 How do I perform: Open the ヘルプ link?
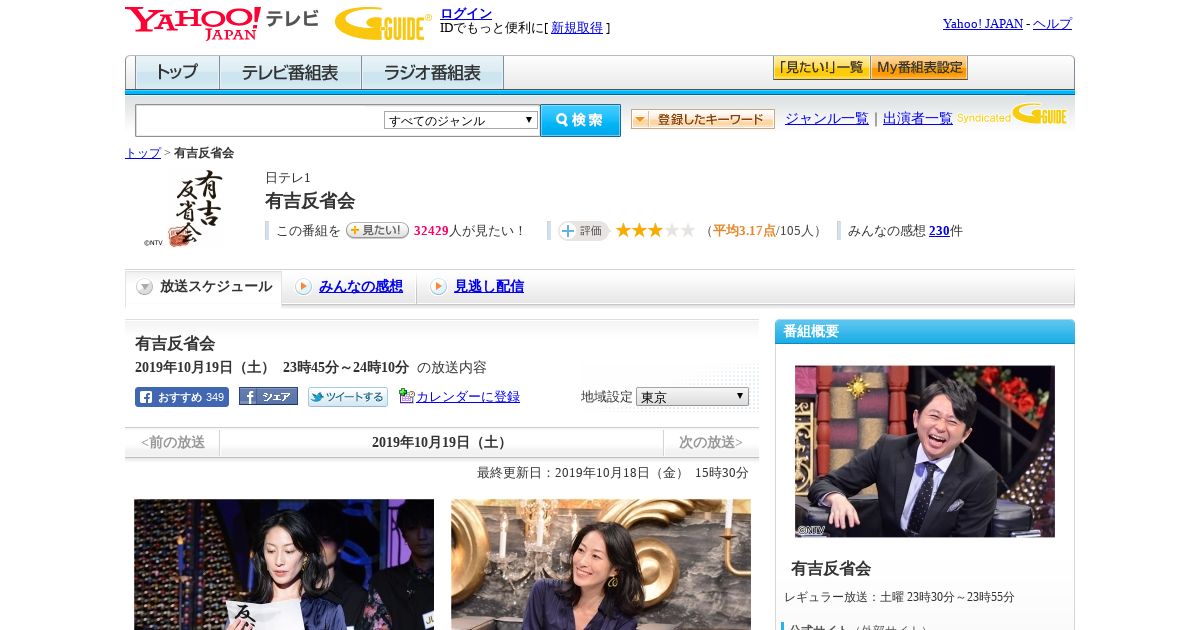click(x=1052, y=24)
